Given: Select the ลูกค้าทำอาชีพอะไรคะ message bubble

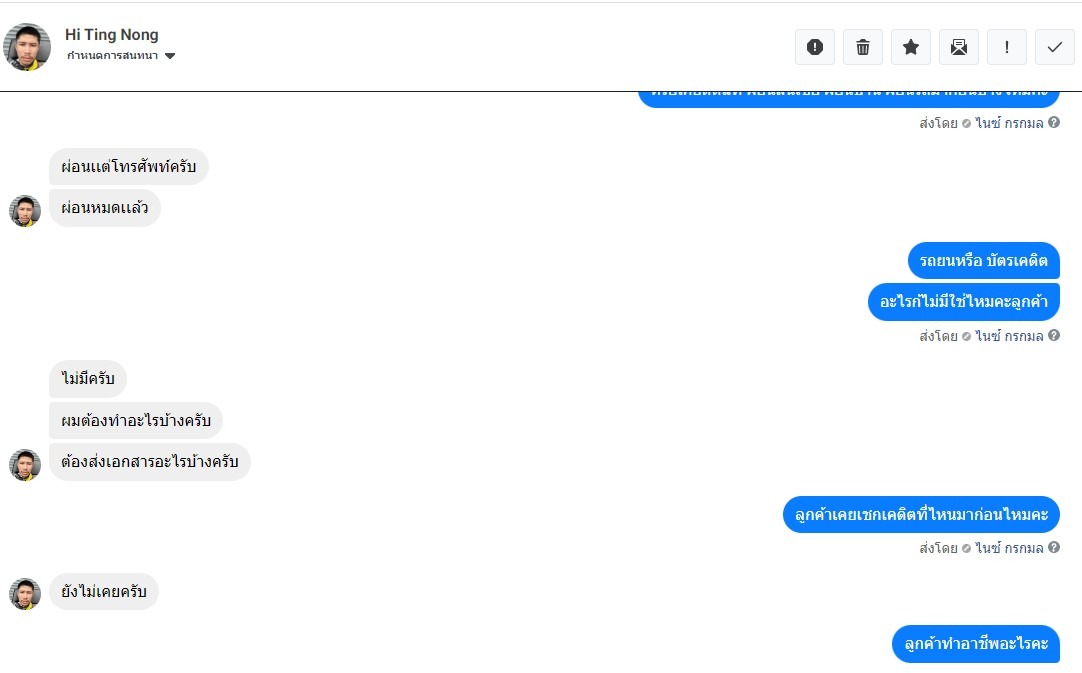Looking at the screenshot, I should coord(975,644).
